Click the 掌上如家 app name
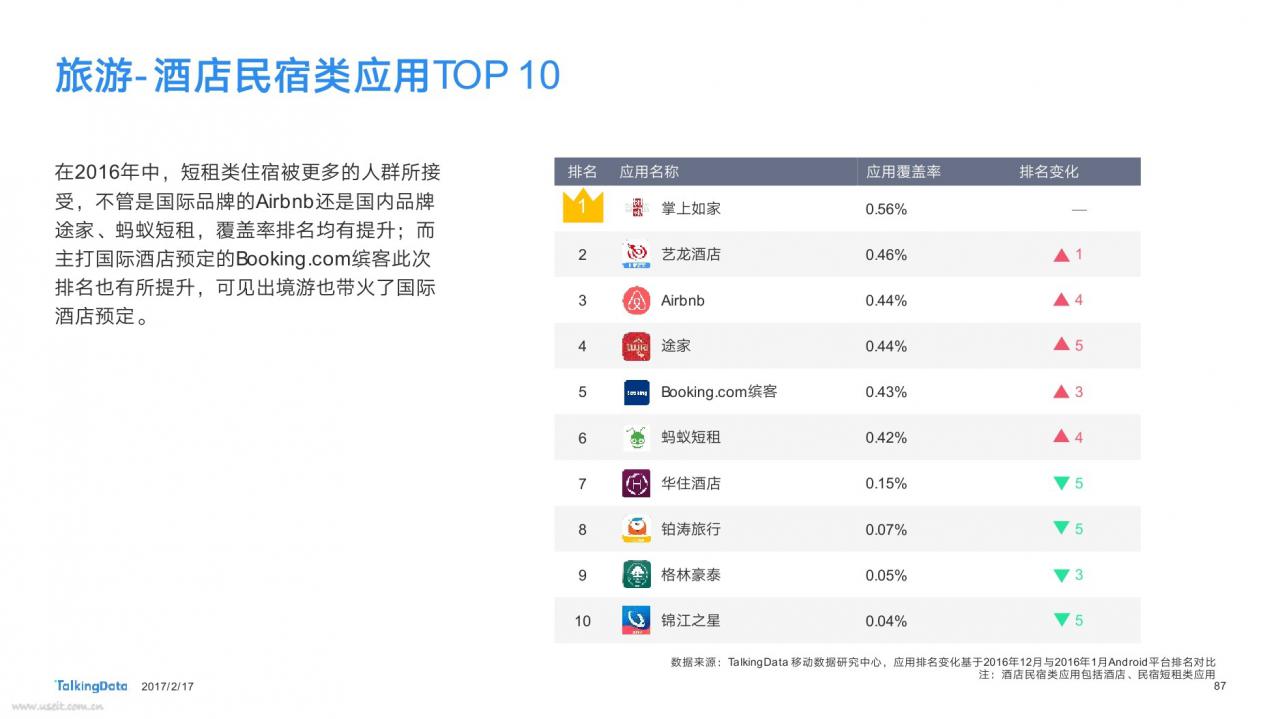Image resolution: width=1280 pixels, height=719 pixels. coord(691,209)
